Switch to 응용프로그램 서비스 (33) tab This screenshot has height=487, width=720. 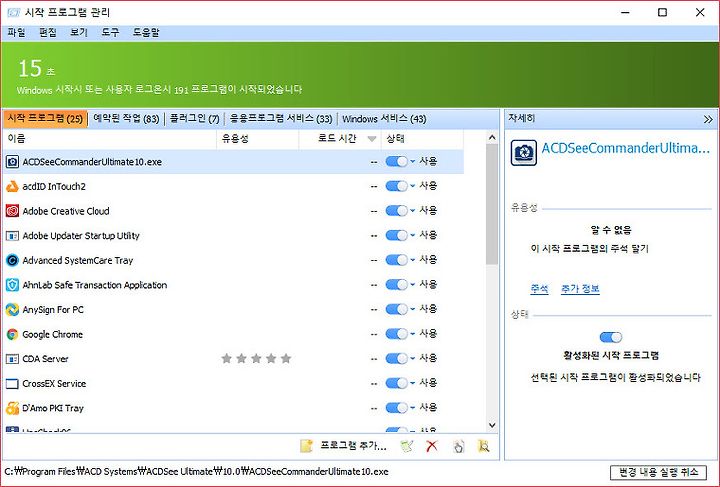coord(281,119)
